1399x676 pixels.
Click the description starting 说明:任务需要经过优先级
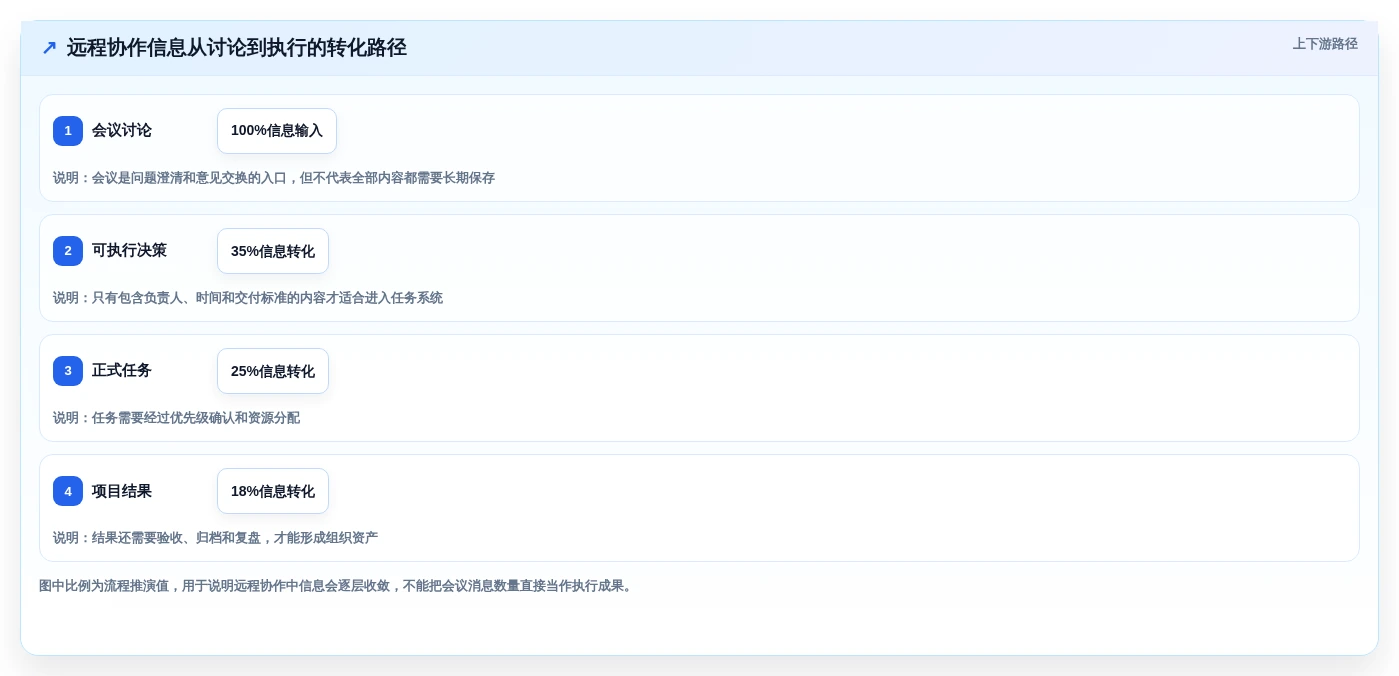[x=176, y=418]
